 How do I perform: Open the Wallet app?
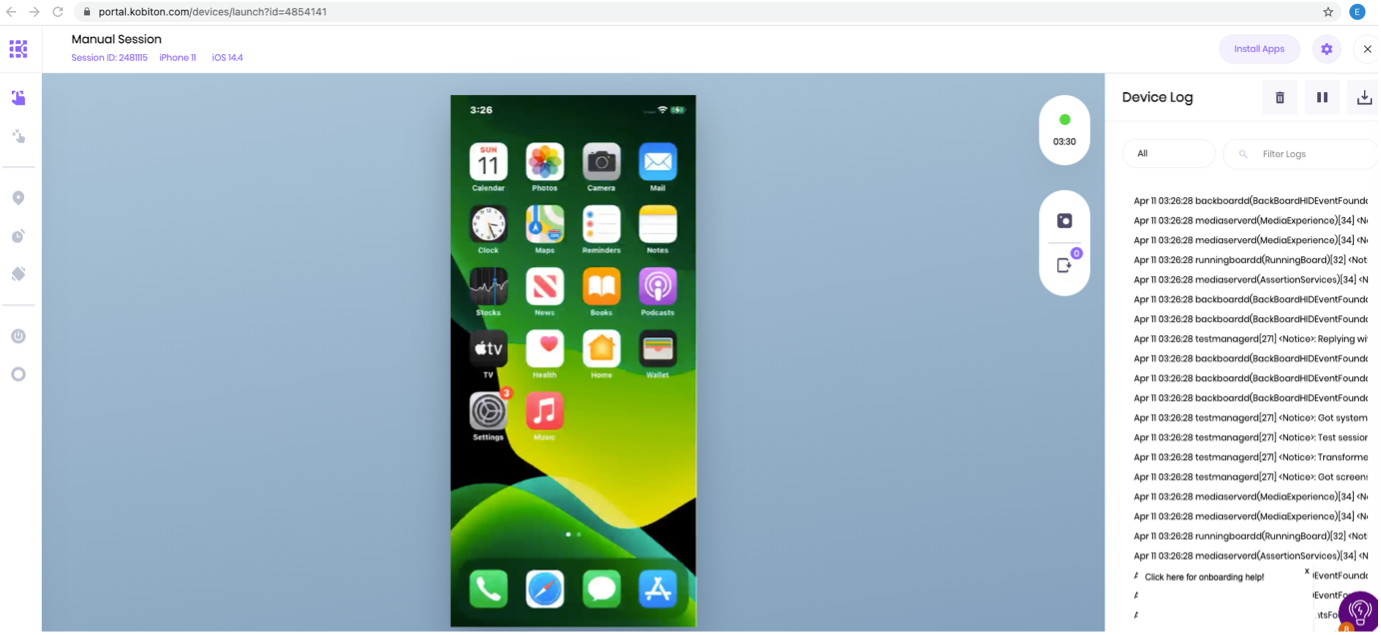point(657,349)
